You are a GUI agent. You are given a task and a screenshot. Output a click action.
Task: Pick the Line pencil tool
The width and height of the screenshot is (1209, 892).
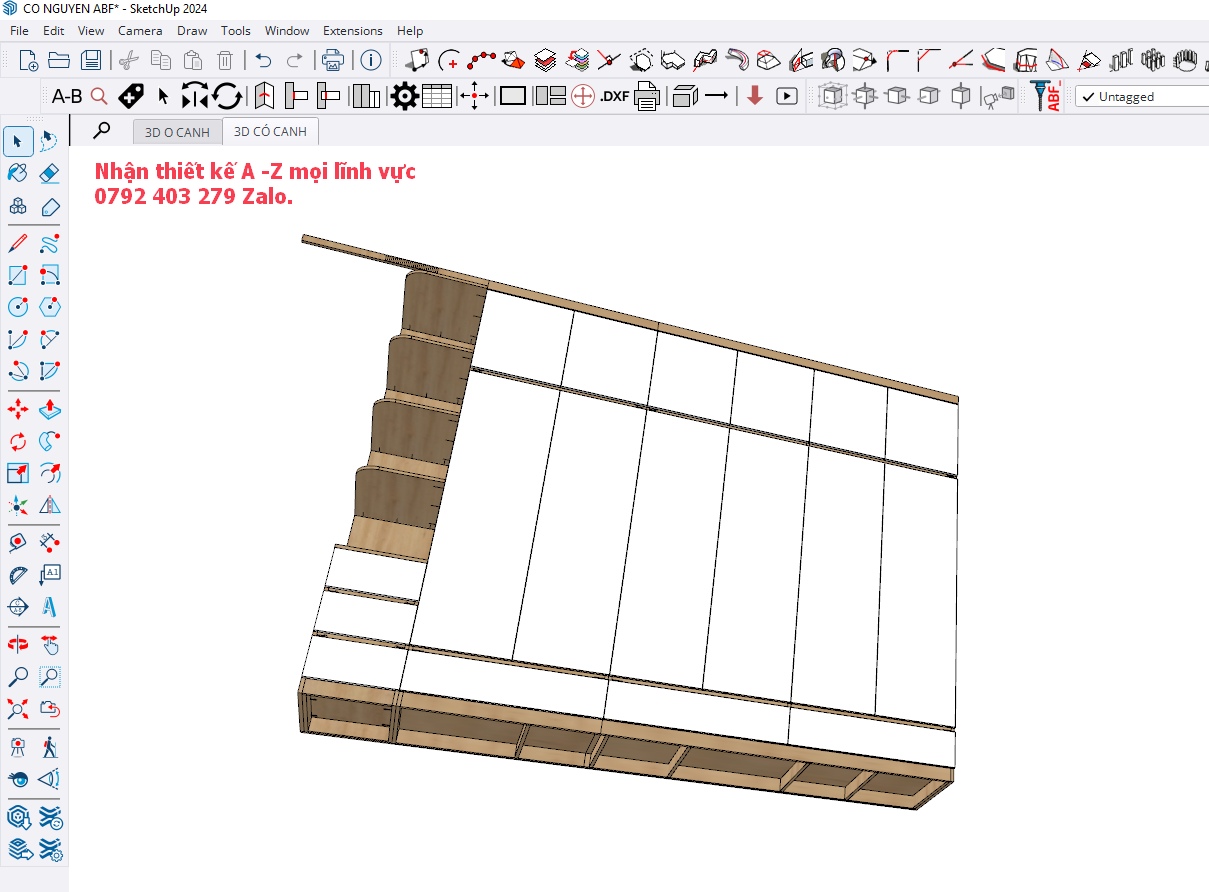click(x=18, y=243)
